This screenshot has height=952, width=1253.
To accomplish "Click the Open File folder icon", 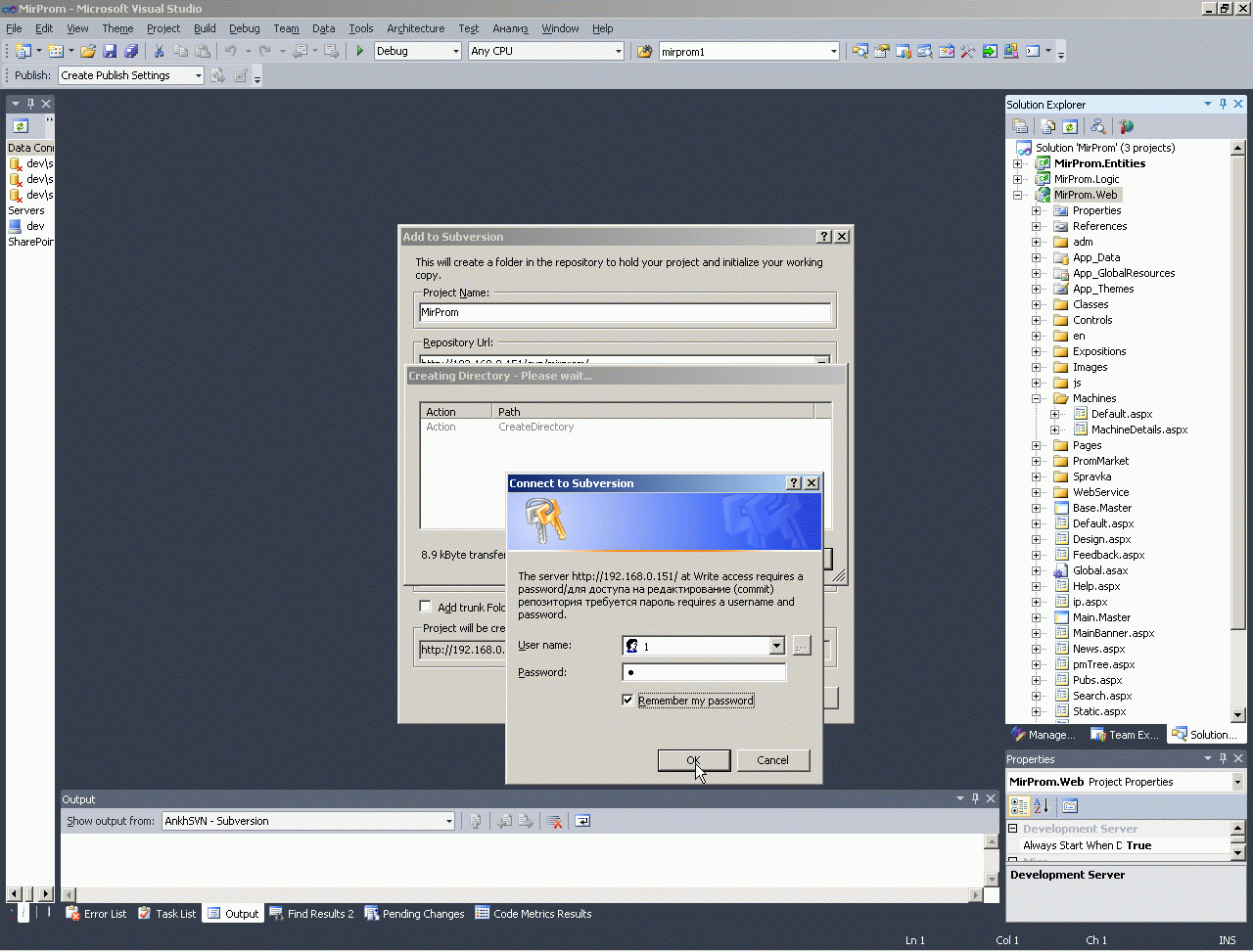I will (x=88, y=51).
